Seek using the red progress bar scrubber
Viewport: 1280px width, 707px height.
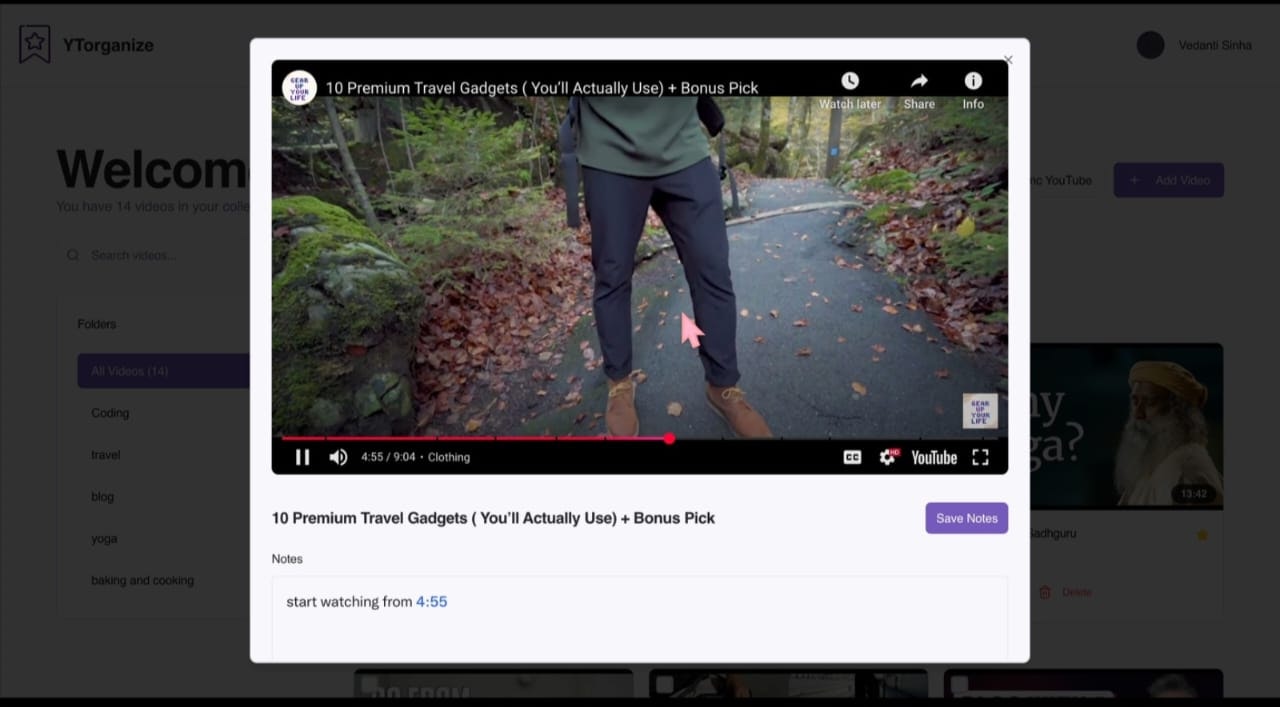(x=669, y=438)
